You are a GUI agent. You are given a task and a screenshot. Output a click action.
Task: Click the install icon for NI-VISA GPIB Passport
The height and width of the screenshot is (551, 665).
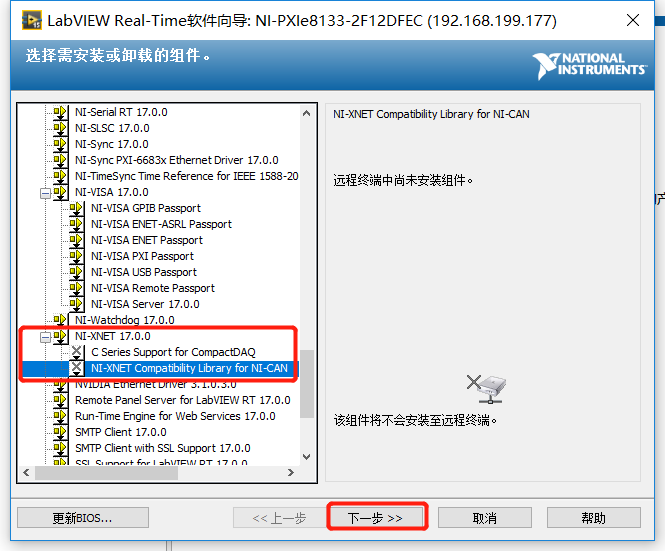[76, 209]
